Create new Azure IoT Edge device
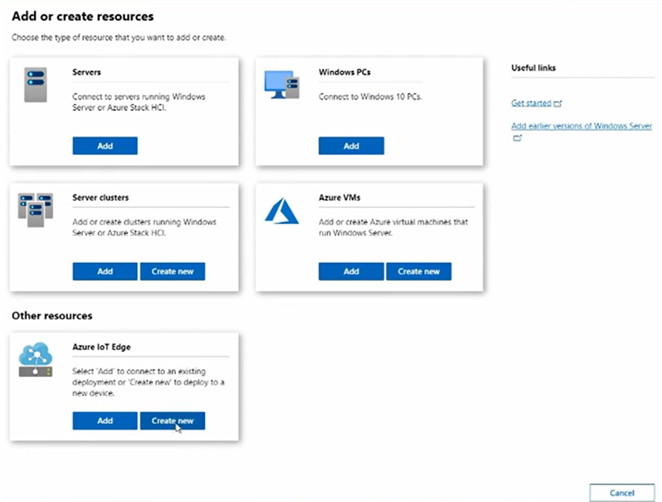This screenshot has height=502, width=662. pyautogui.click(x=172, y=421)
